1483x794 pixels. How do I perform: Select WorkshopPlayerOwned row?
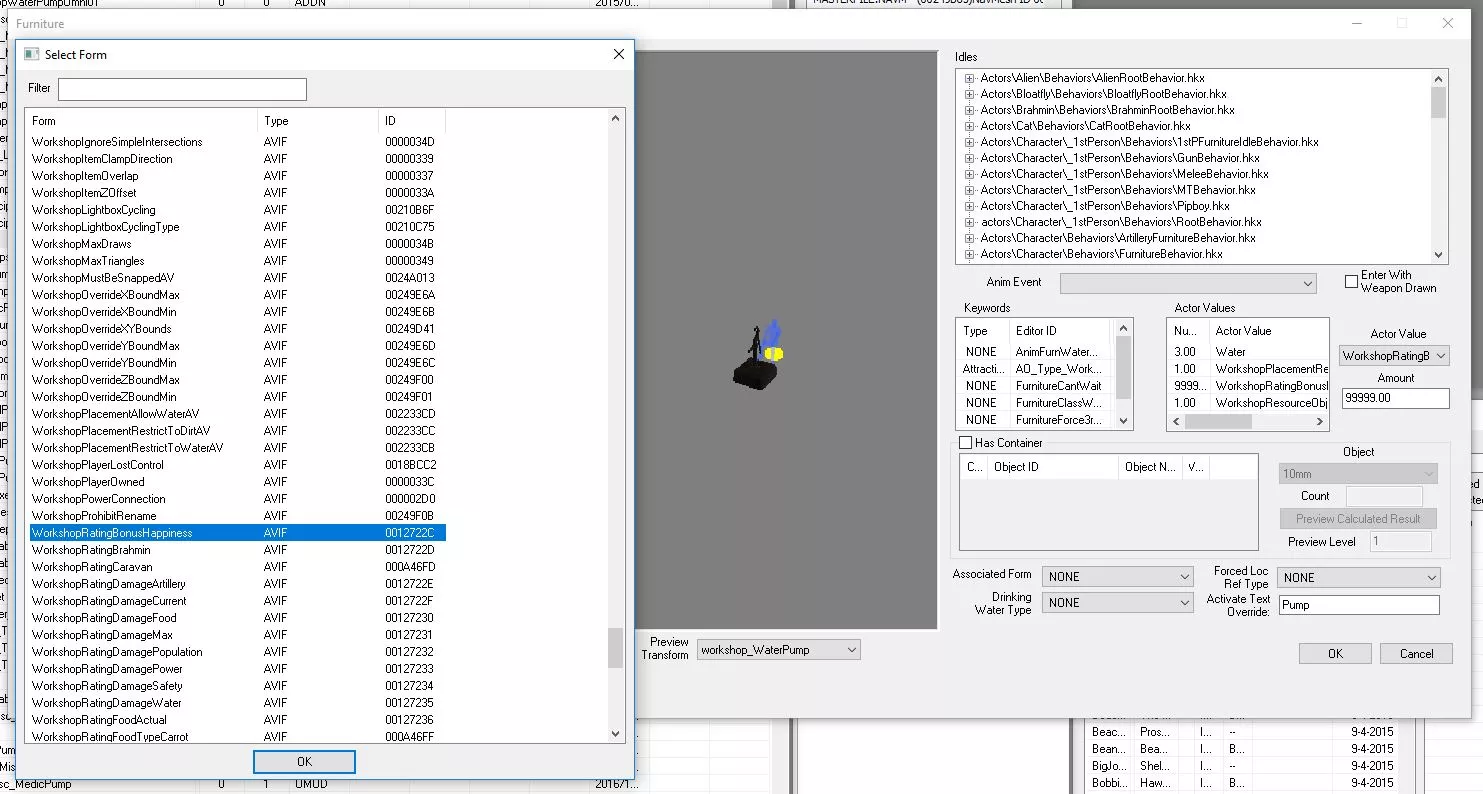tap(238, 482)
